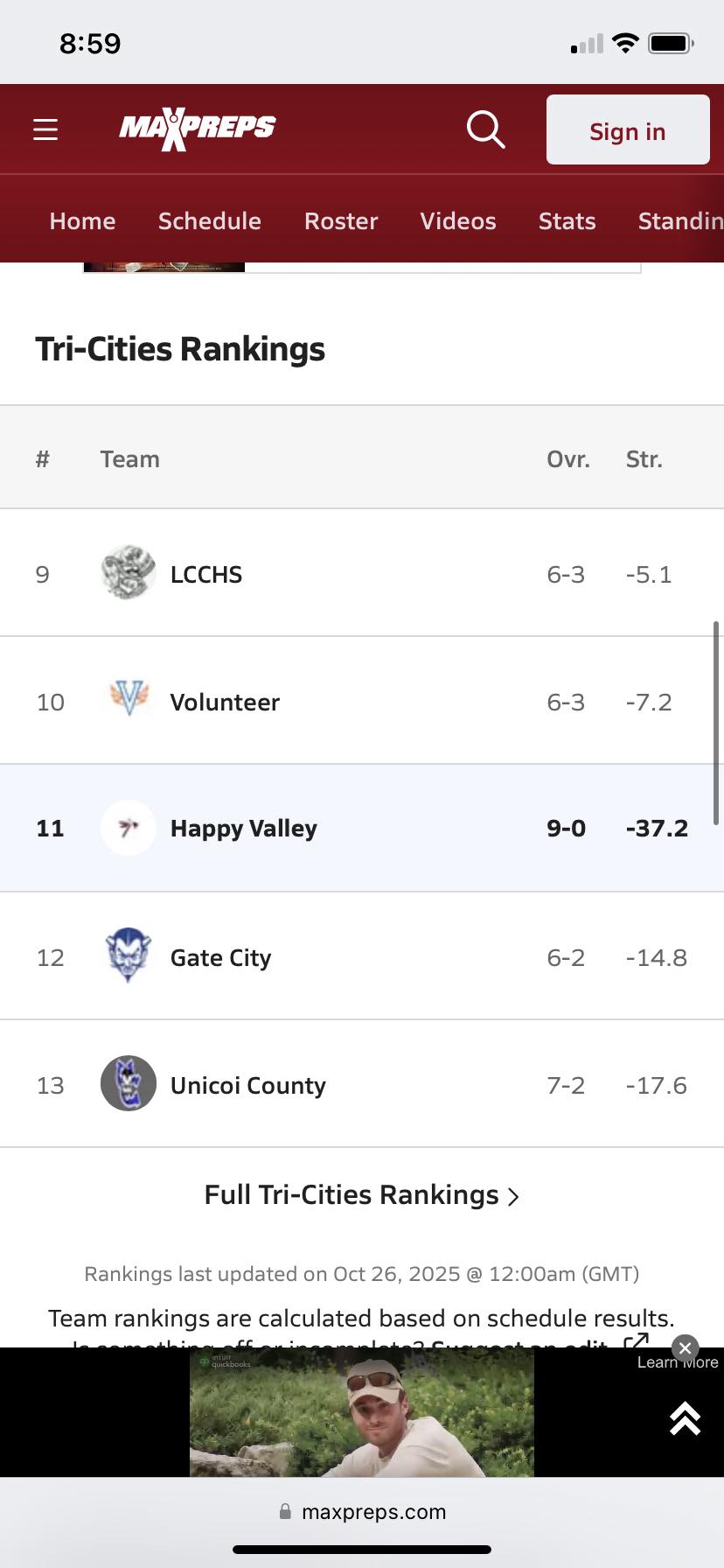Tap the Unicoi County team logo

point(129,1083)
